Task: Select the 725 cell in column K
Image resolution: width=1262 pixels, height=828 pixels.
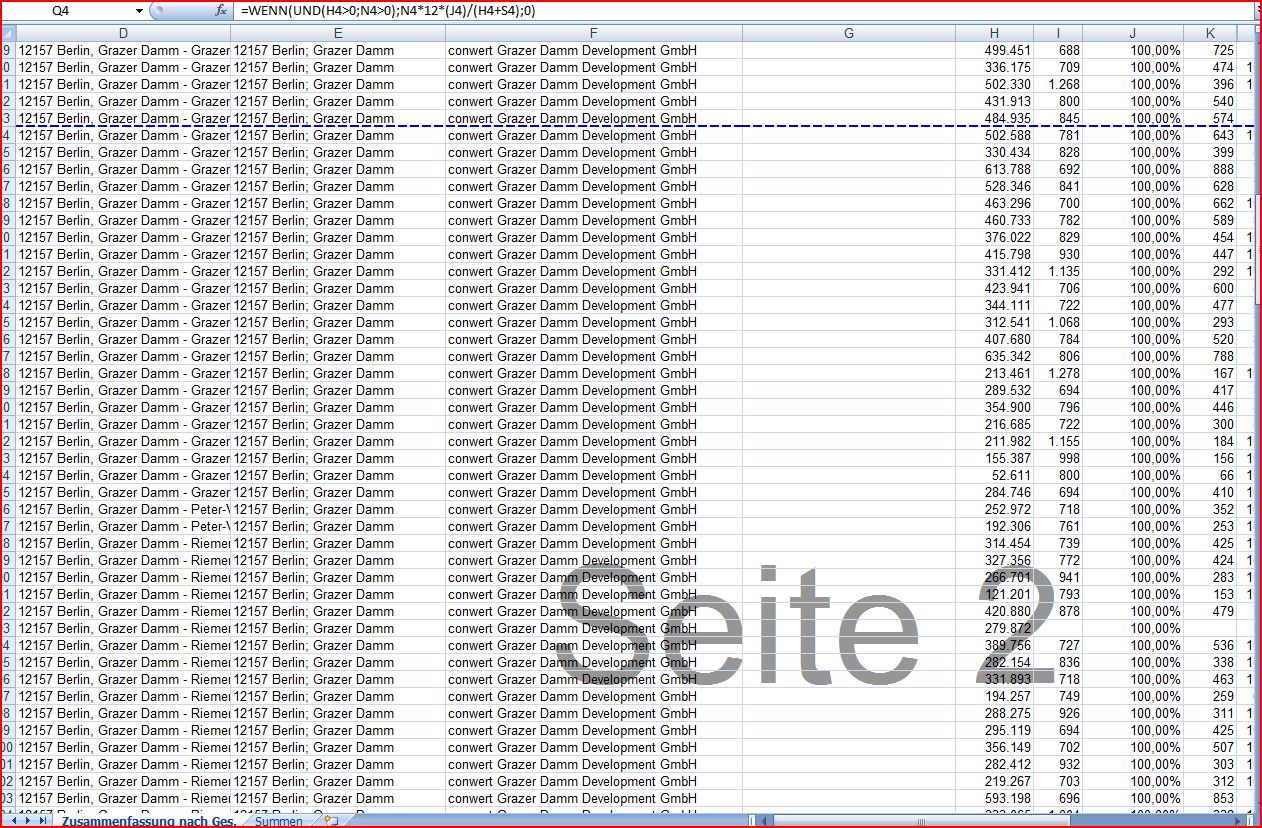Action: 1210,50
